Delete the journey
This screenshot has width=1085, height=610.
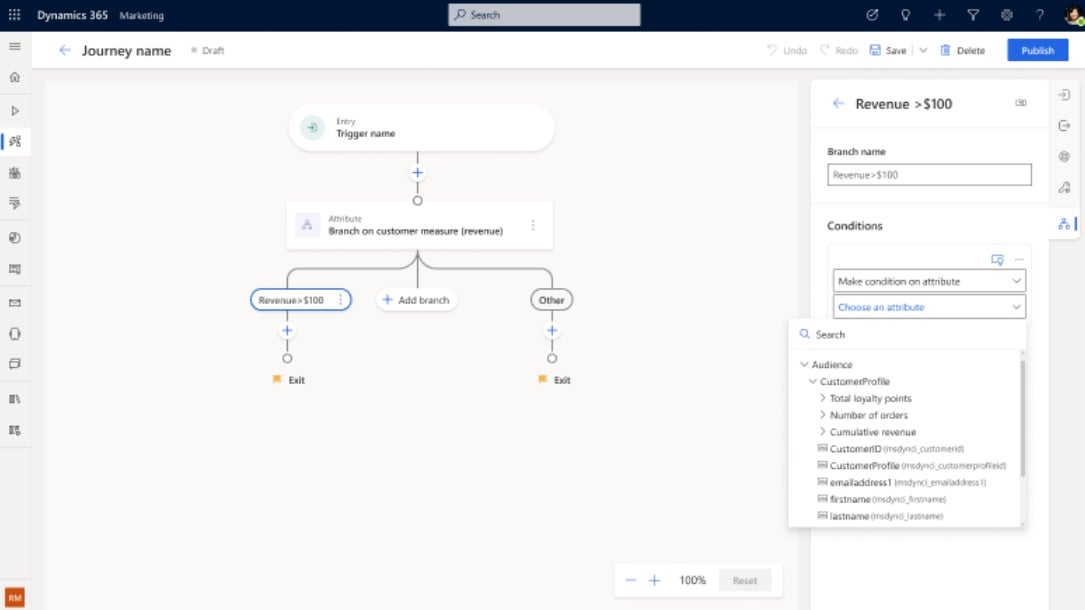(963, 50)
